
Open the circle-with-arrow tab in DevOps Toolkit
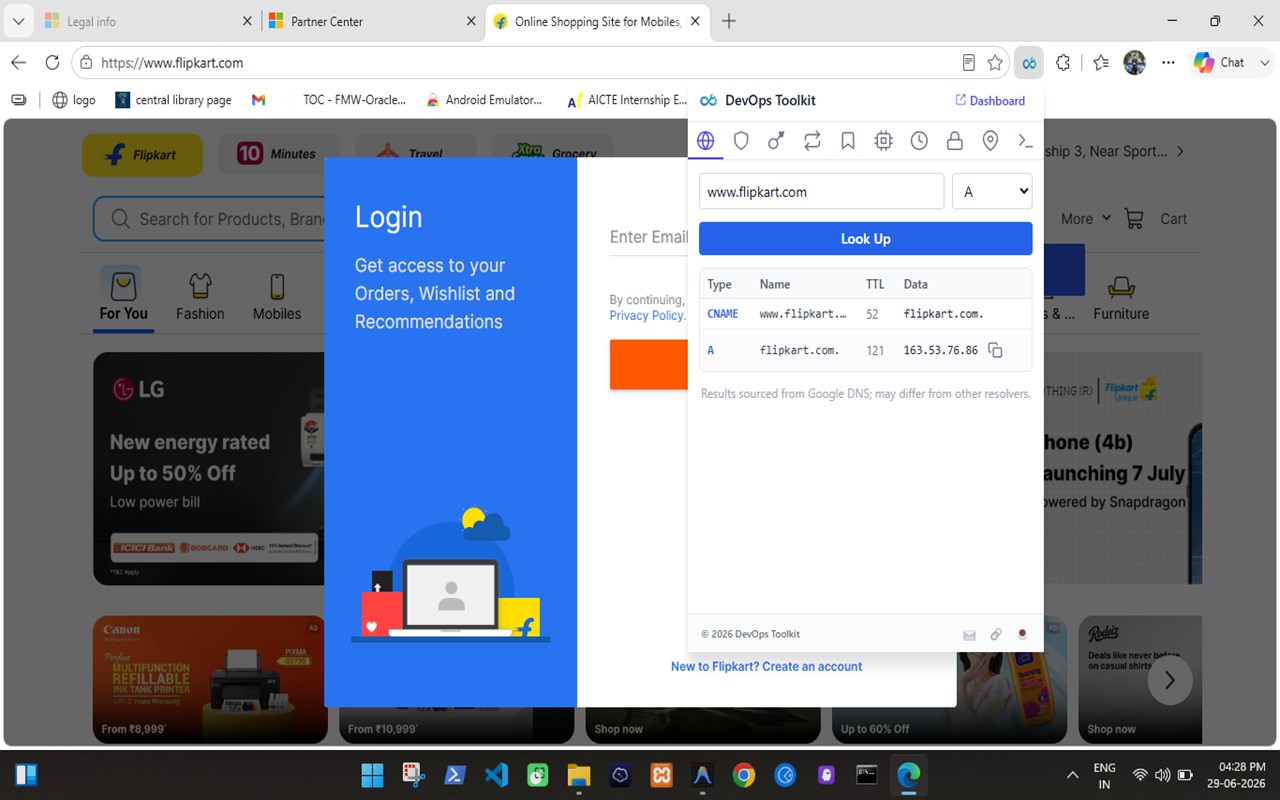(776, 141)
